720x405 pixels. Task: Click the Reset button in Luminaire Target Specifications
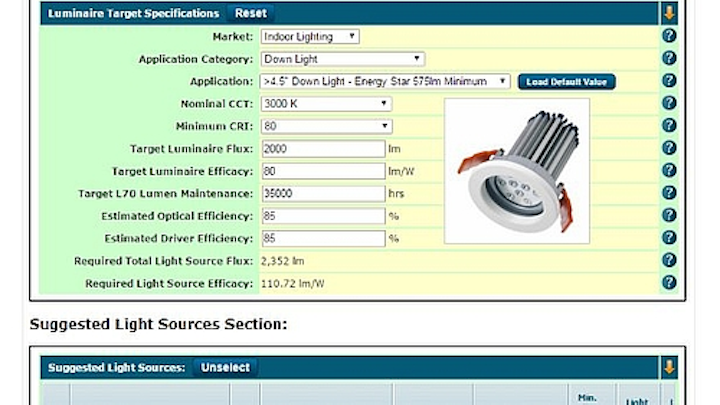251,13
